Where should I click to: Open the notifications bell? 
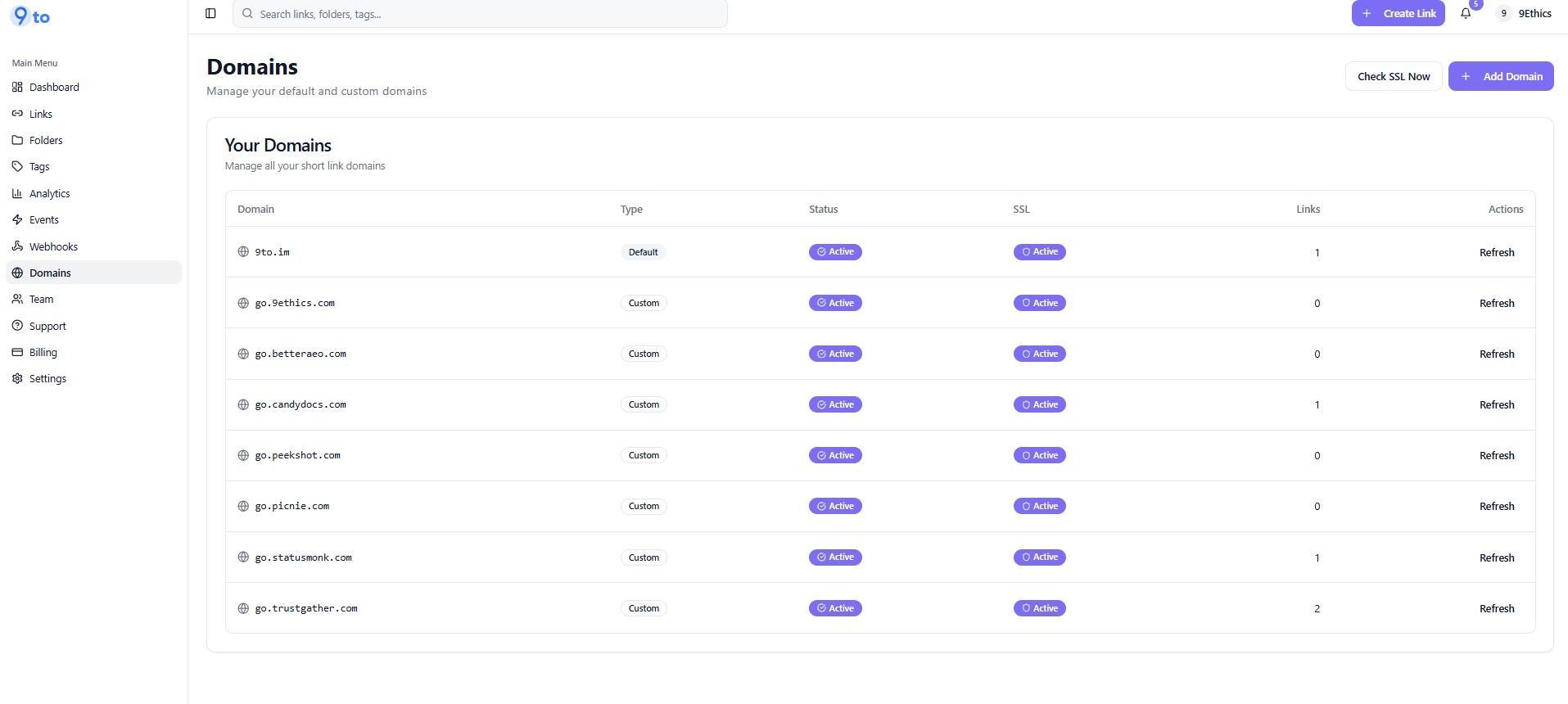[1466, 13]
